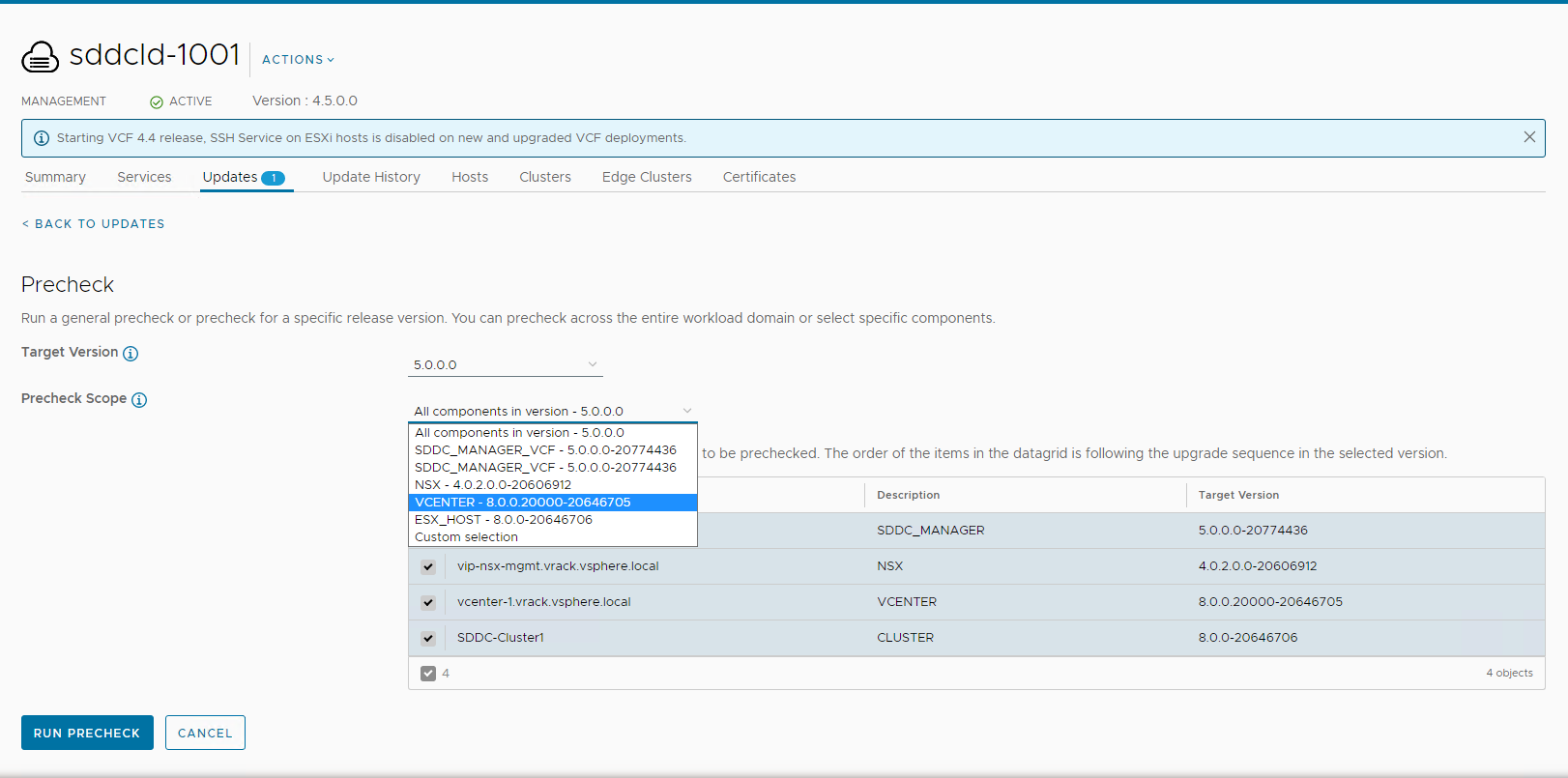Switch to the Clusters tab
The width and height of the screenshot is (1568, 778).
545,177
